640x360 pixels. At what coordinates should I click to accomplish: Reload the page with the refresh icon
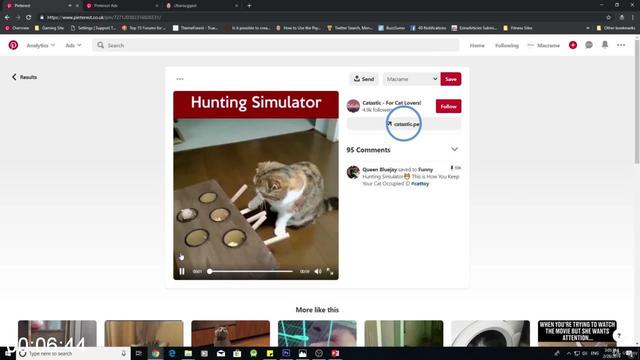tap(28, 17)
